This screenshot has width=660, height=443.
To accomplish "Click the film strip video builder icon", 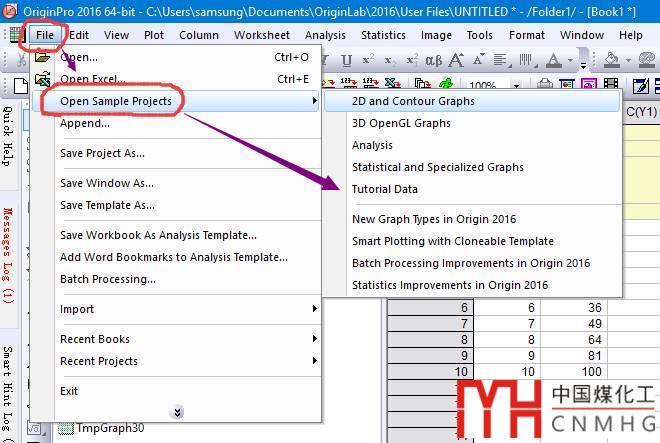I will coord(611,83).
